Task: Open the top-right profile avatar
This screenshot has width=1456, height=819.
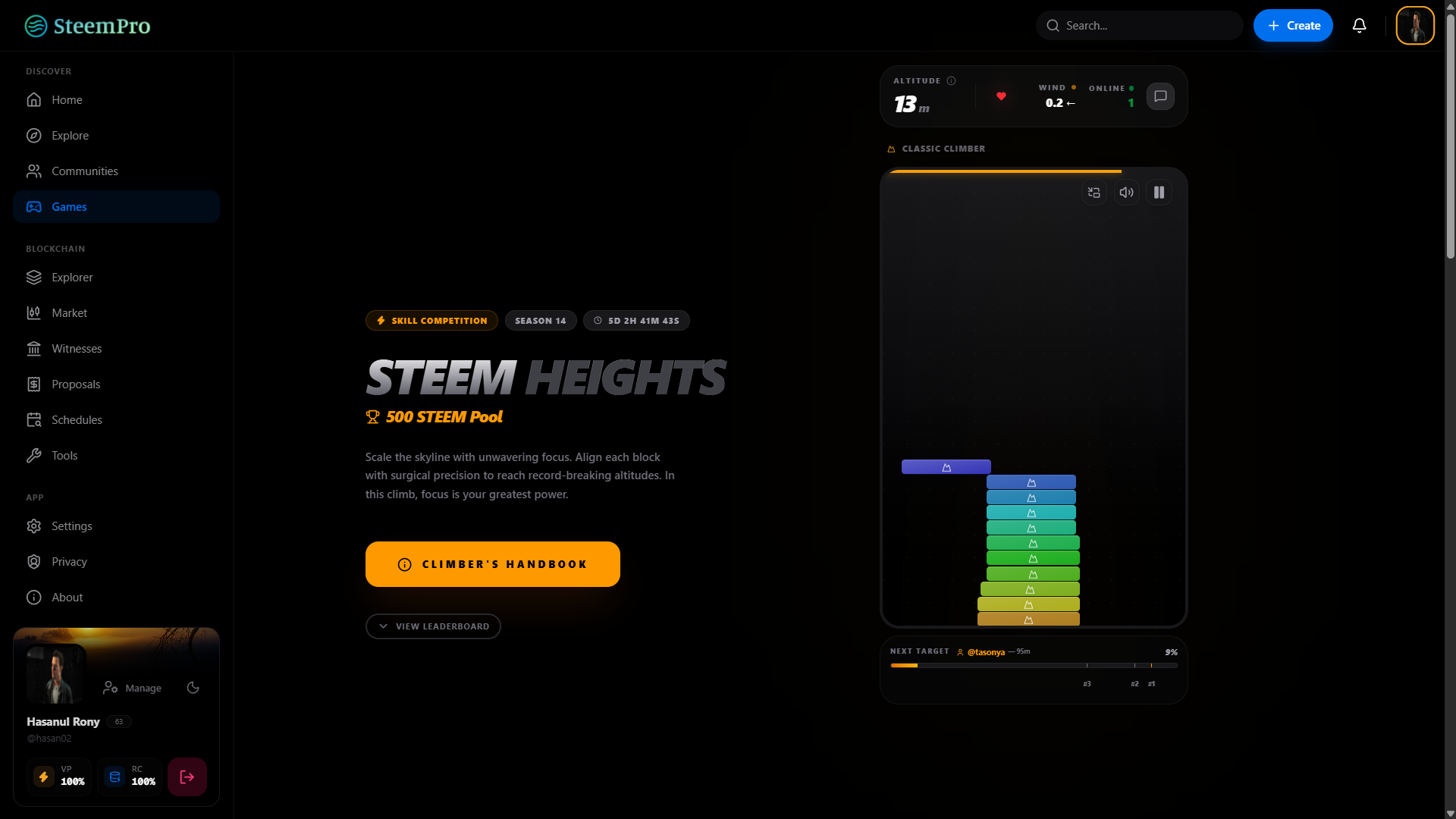Action: tap(1415, 26)
